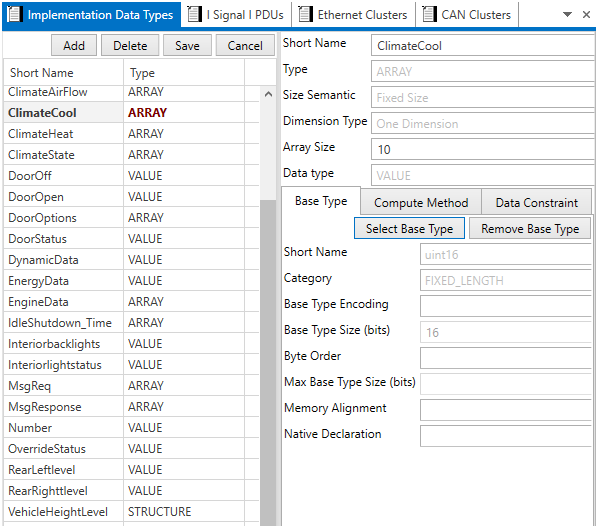Open the Data Constraint tab
Viewport: 598px width, 528px height.
point(536,203)
